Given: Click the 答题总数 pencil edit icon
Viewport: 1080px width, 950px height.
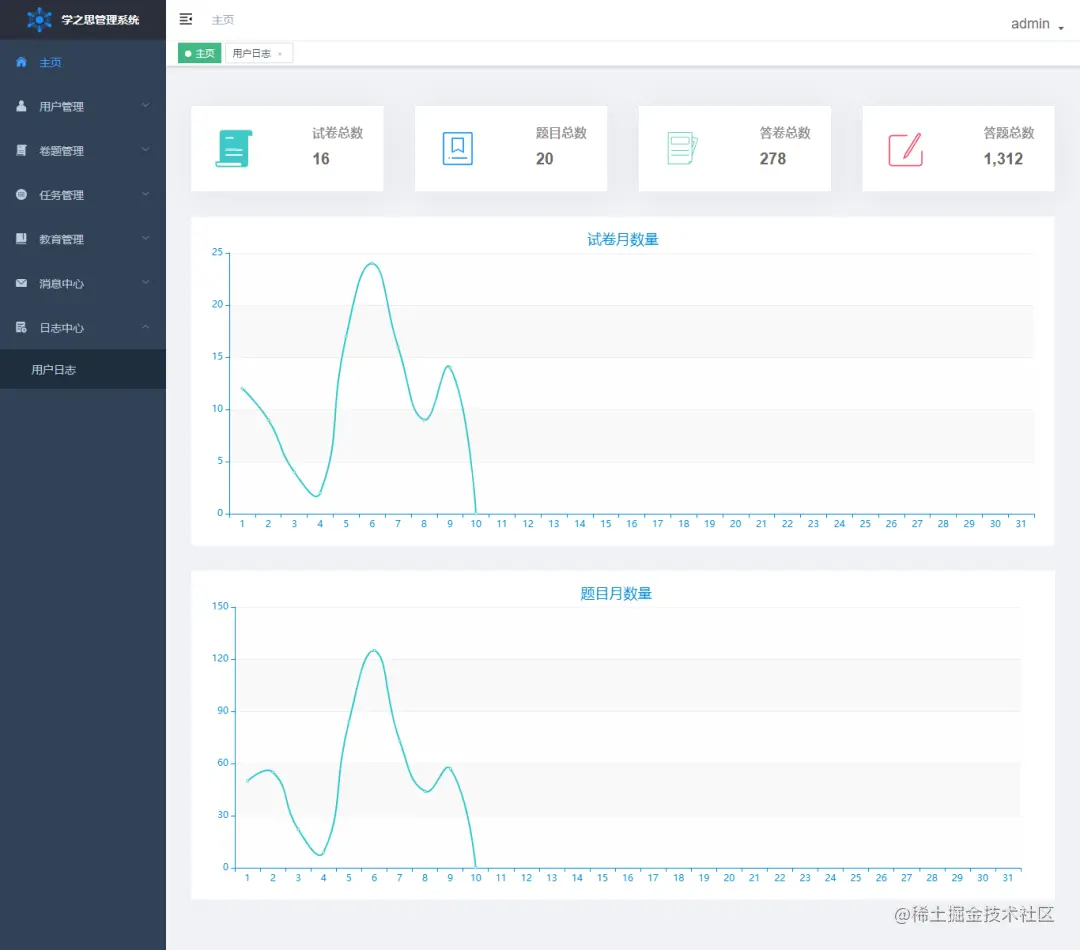Looking at the screenshot, I should pos(905,149).
